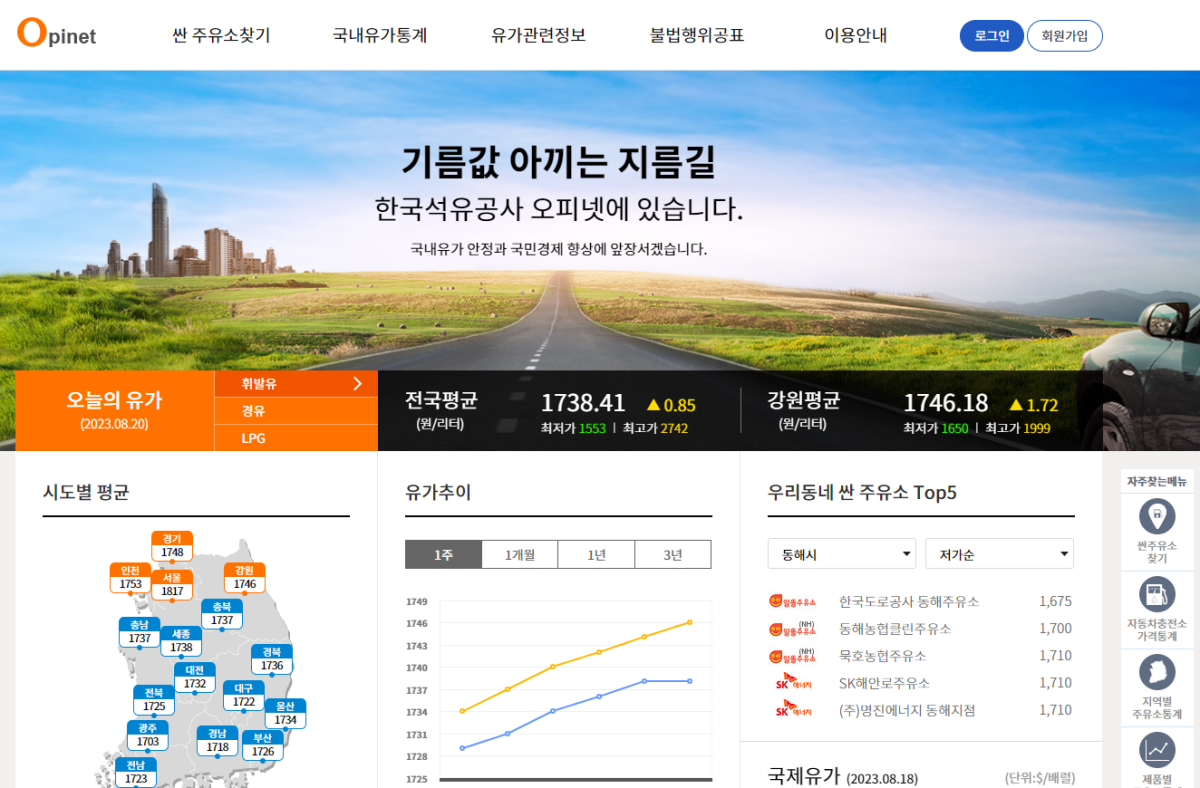
Task: Open the 국내유가통계 menu
Action: (x=380, y=34)
